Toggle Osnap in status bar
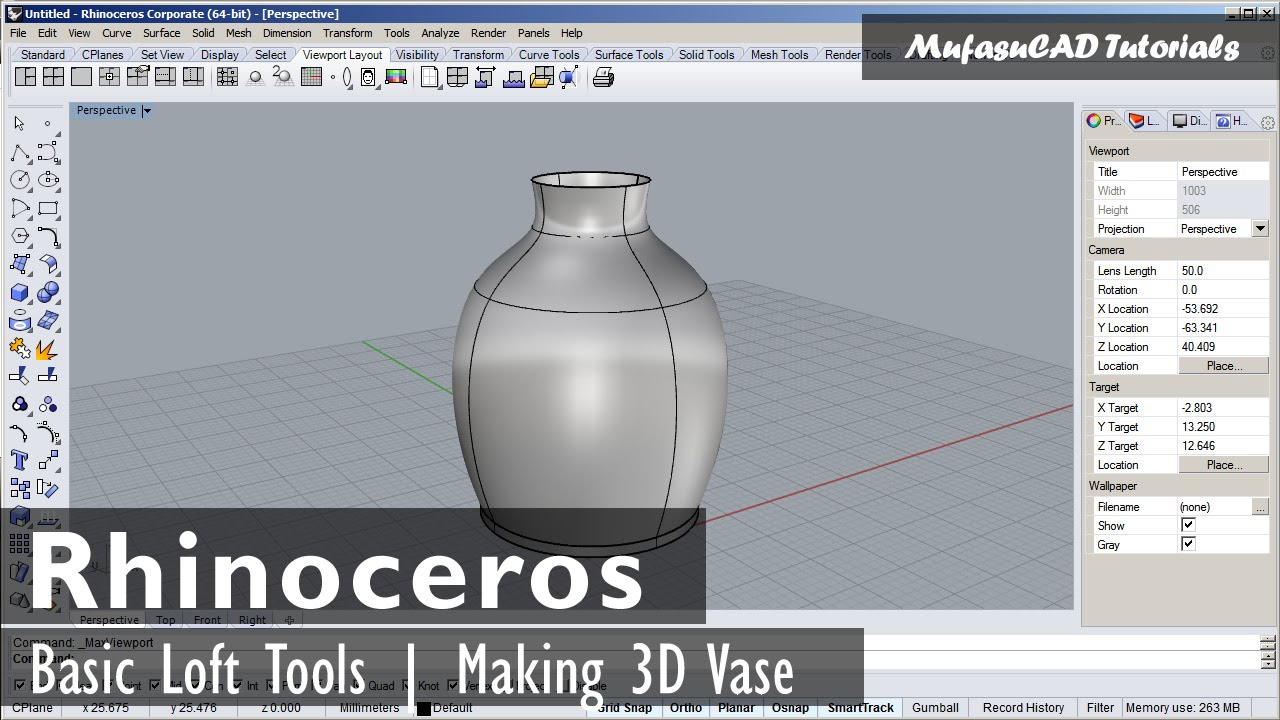 tap(790, 707)
